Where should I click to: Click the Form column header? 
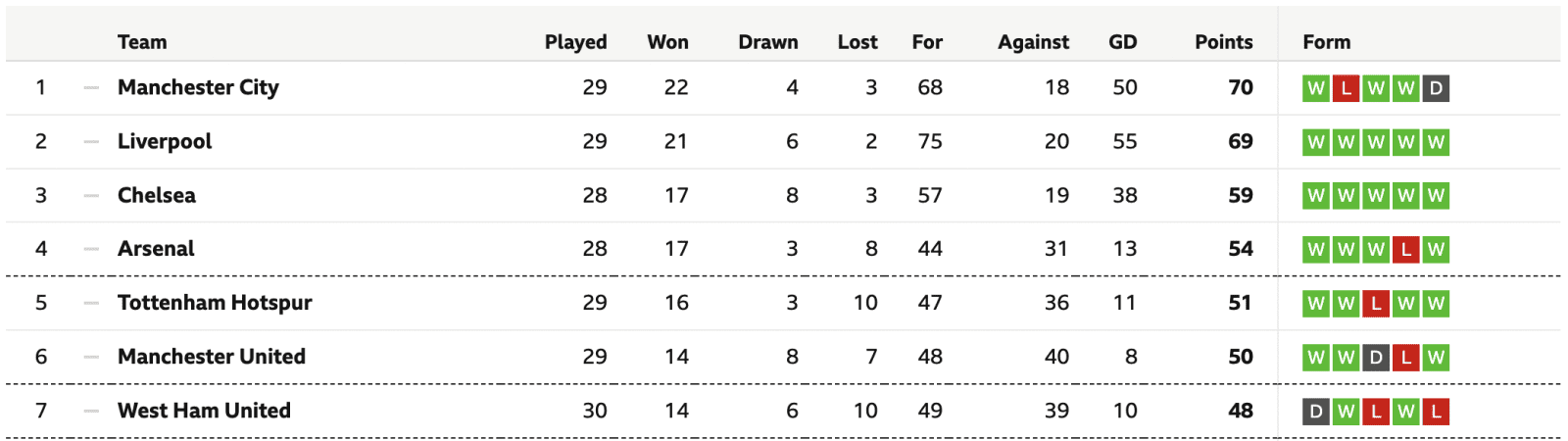click(1326, 42)
